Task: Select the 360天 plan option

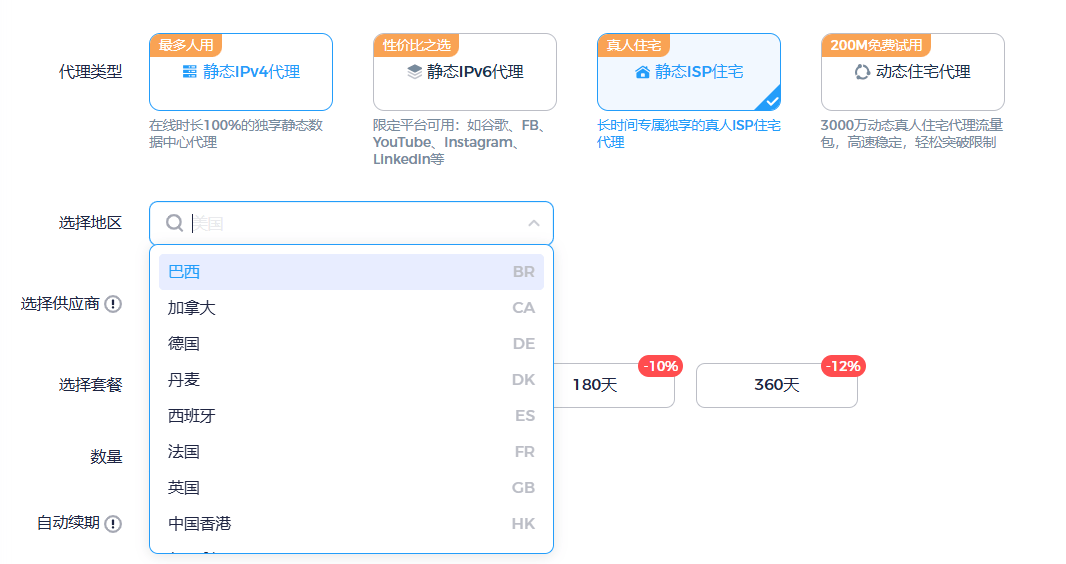Action: [776, 385]
